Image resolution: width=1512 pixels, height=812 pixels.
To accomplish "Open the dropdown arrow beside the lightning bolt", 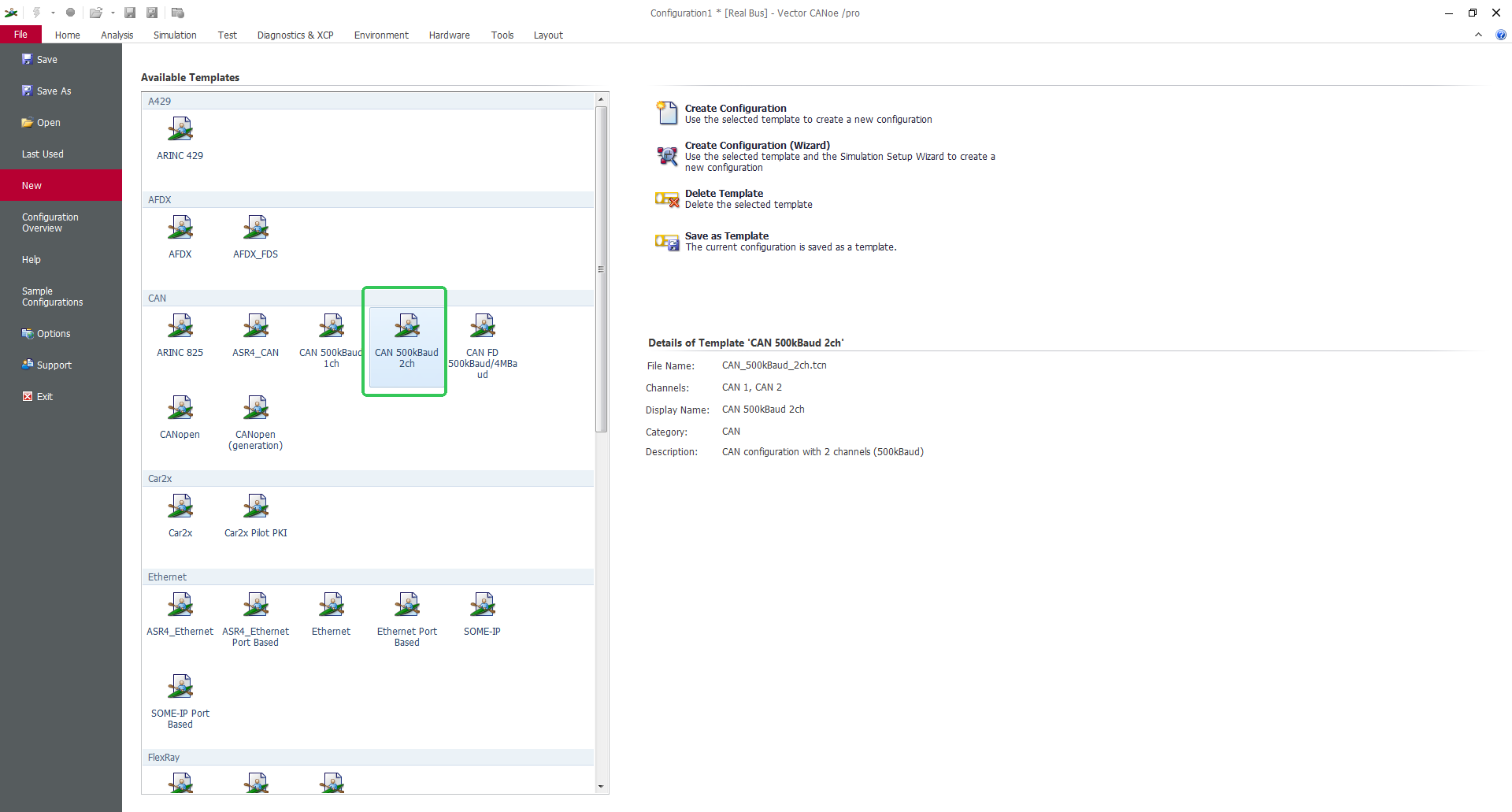I will pos(53,13).
